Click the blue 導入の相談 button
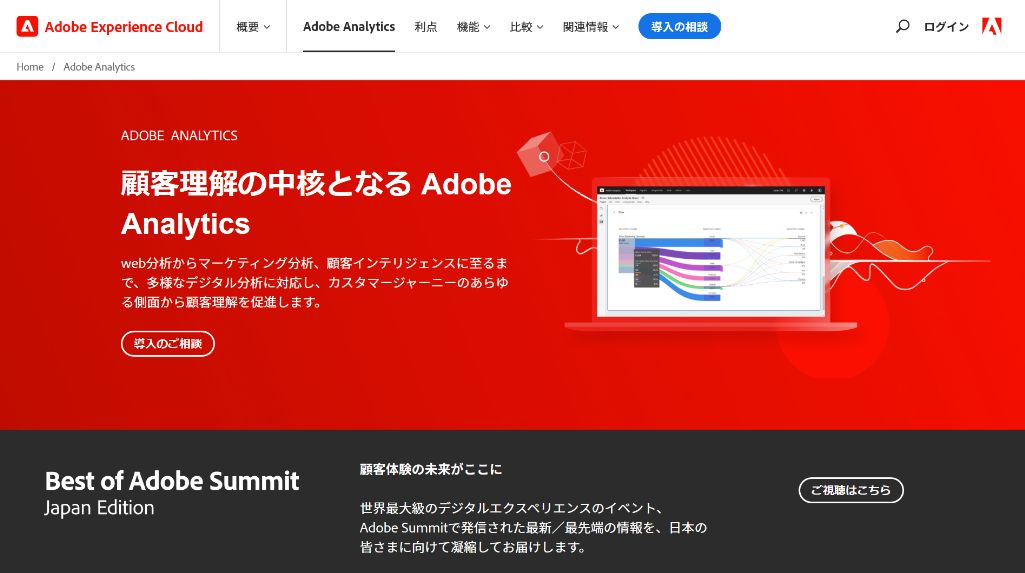Screen dimensions: 1025x573 pos(679,26)
